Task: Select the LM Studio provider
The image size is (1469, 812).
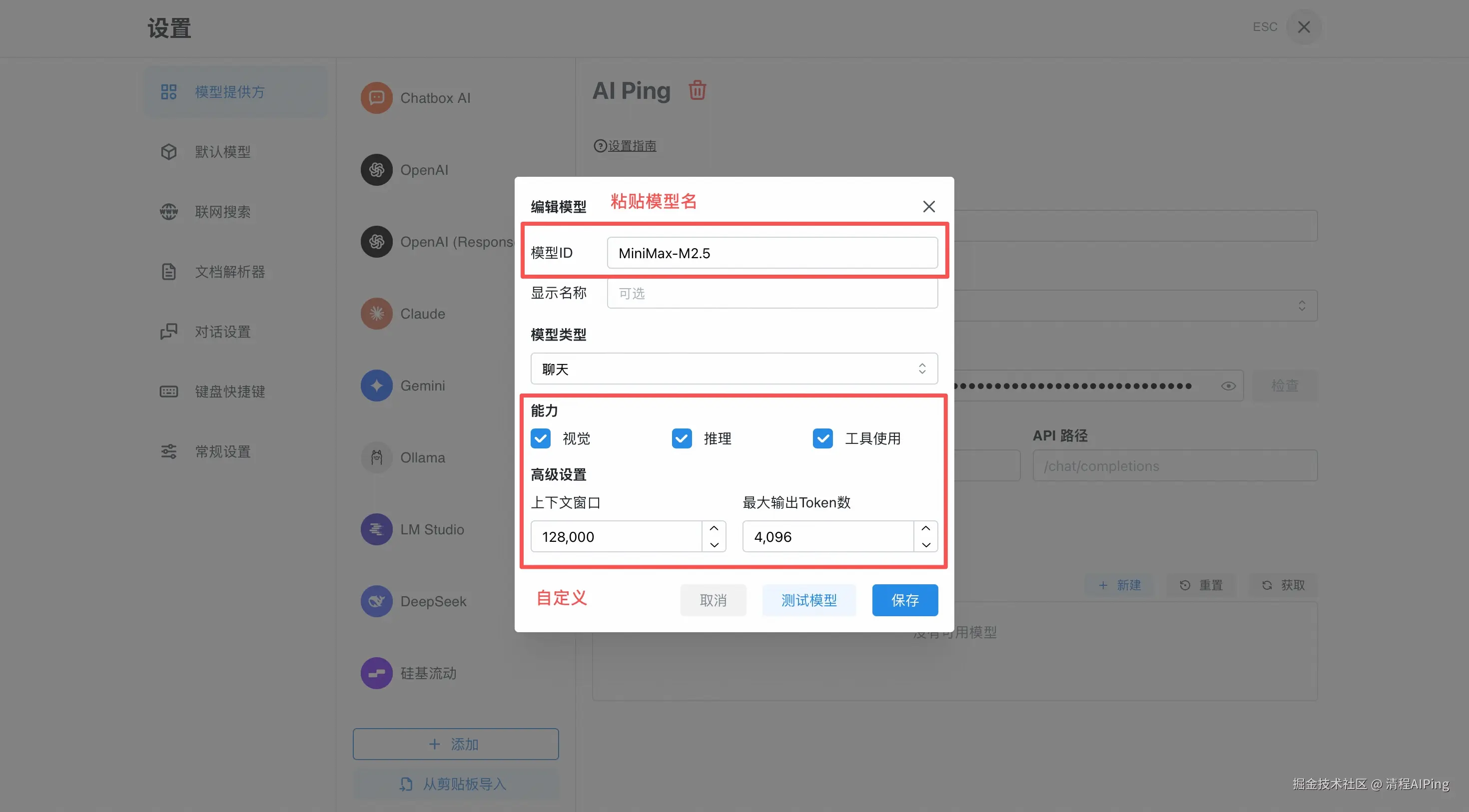Action: click(432, 529)
